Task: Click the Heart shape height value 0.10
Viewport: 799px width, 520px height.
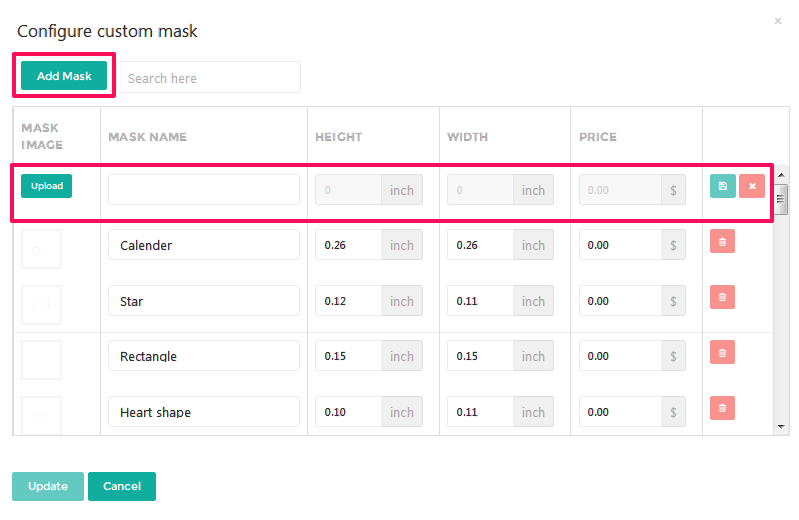Action: [x=348, y=412]
